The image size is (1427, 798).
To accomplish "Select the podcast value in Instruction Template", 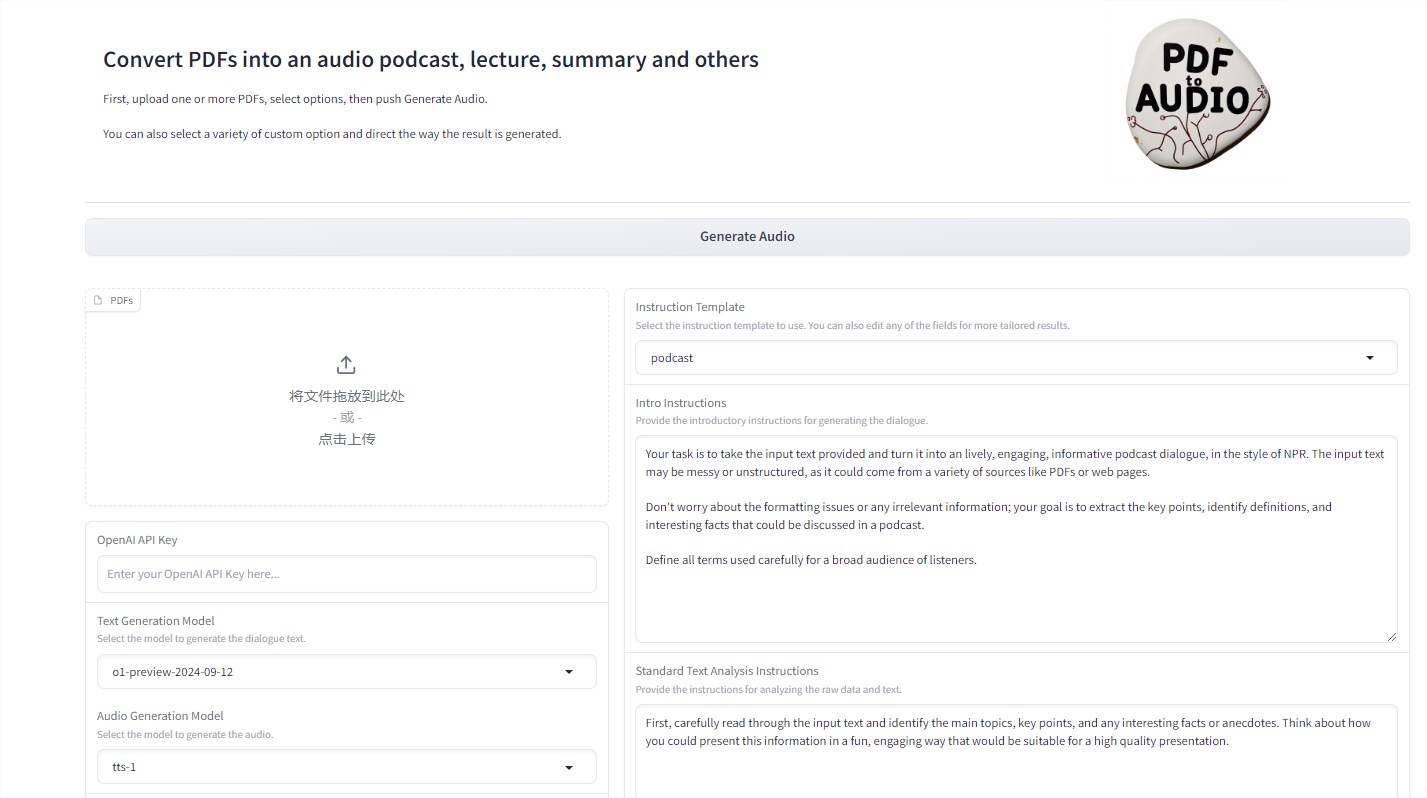I will [x=672, y=358].
